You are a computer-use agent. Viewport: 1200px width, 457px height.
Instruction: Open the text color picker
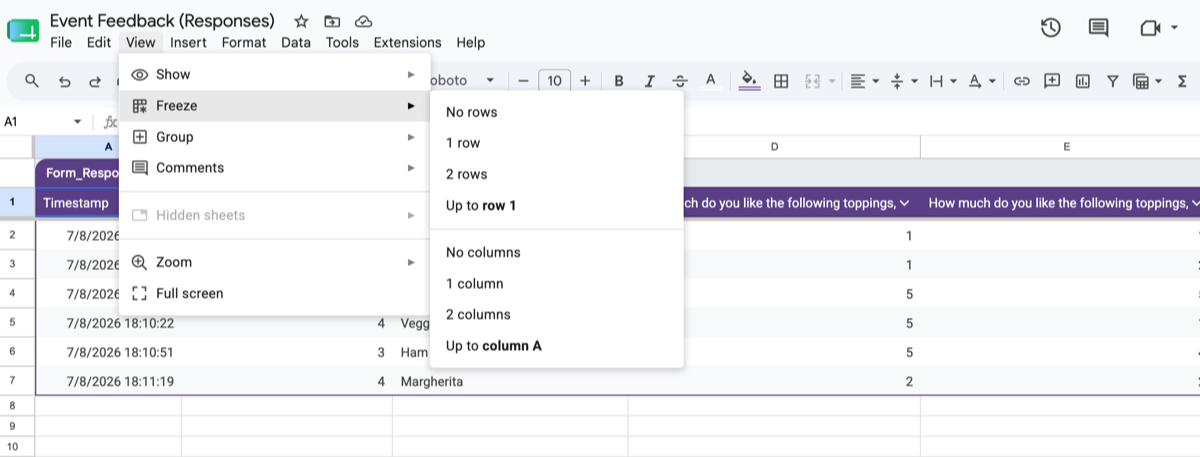(x=711, y=81)
